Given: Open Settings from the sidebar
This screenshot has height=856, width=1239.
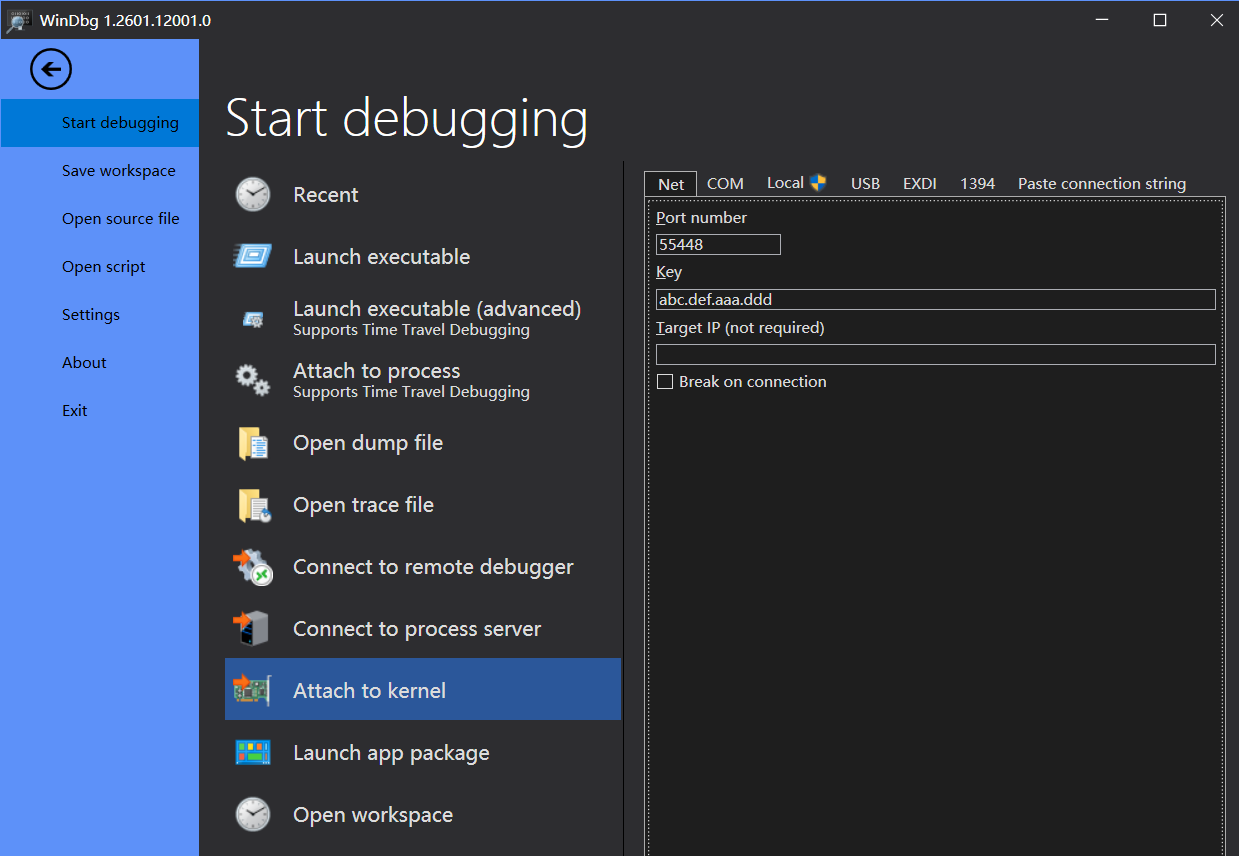Looking at the screenshot, I should 100,315.
